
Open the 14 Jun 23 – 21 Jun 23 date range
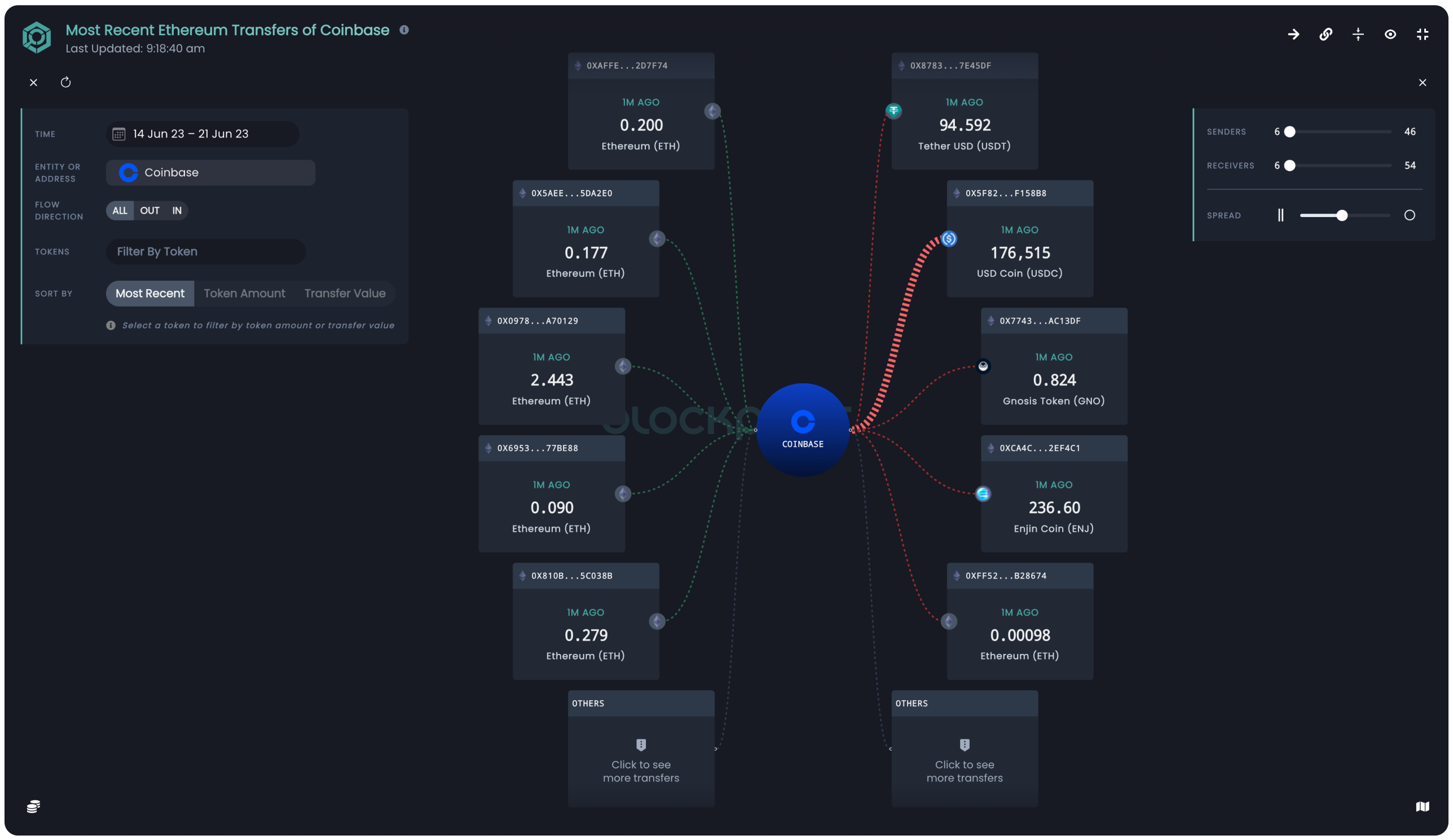click(202, 134)
